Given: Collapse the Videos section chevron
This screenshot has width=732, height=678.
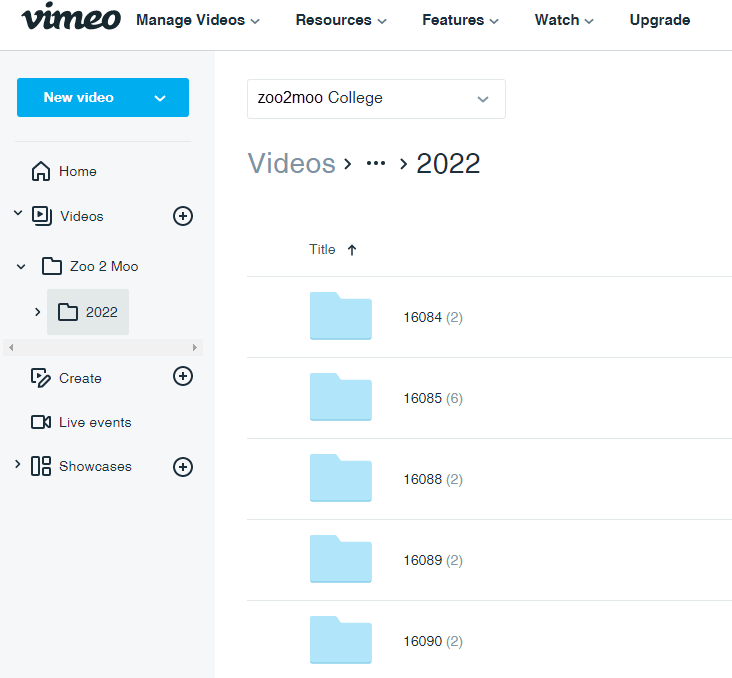Looking at the screenshot, I should (18, 213).
